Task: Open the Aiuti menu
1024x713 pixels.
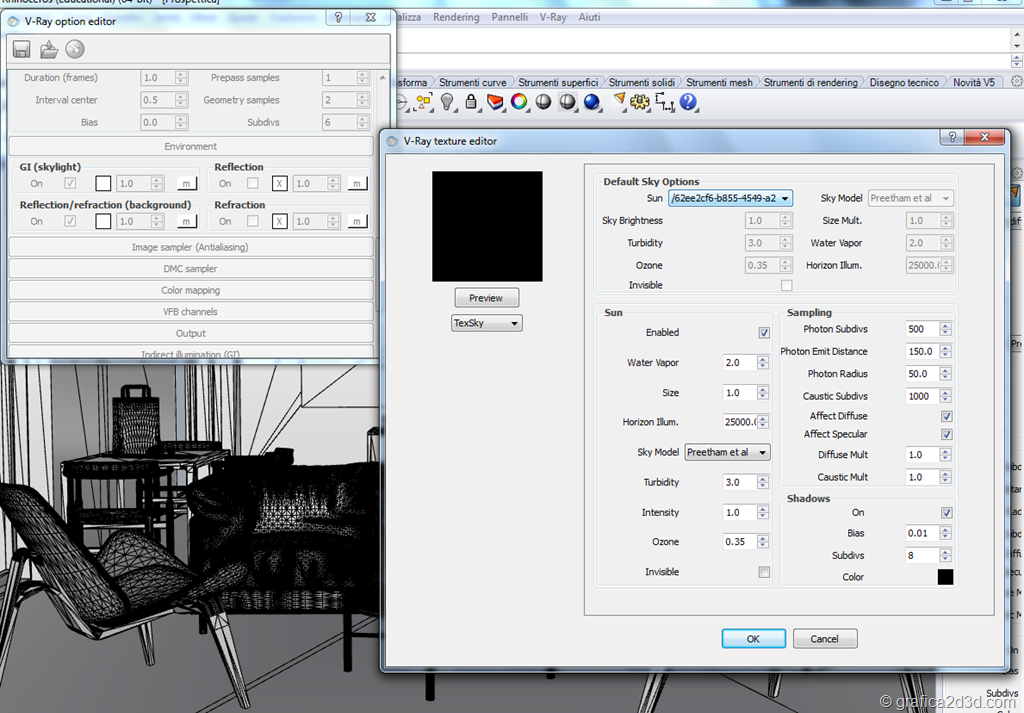Action: (589, 17)
